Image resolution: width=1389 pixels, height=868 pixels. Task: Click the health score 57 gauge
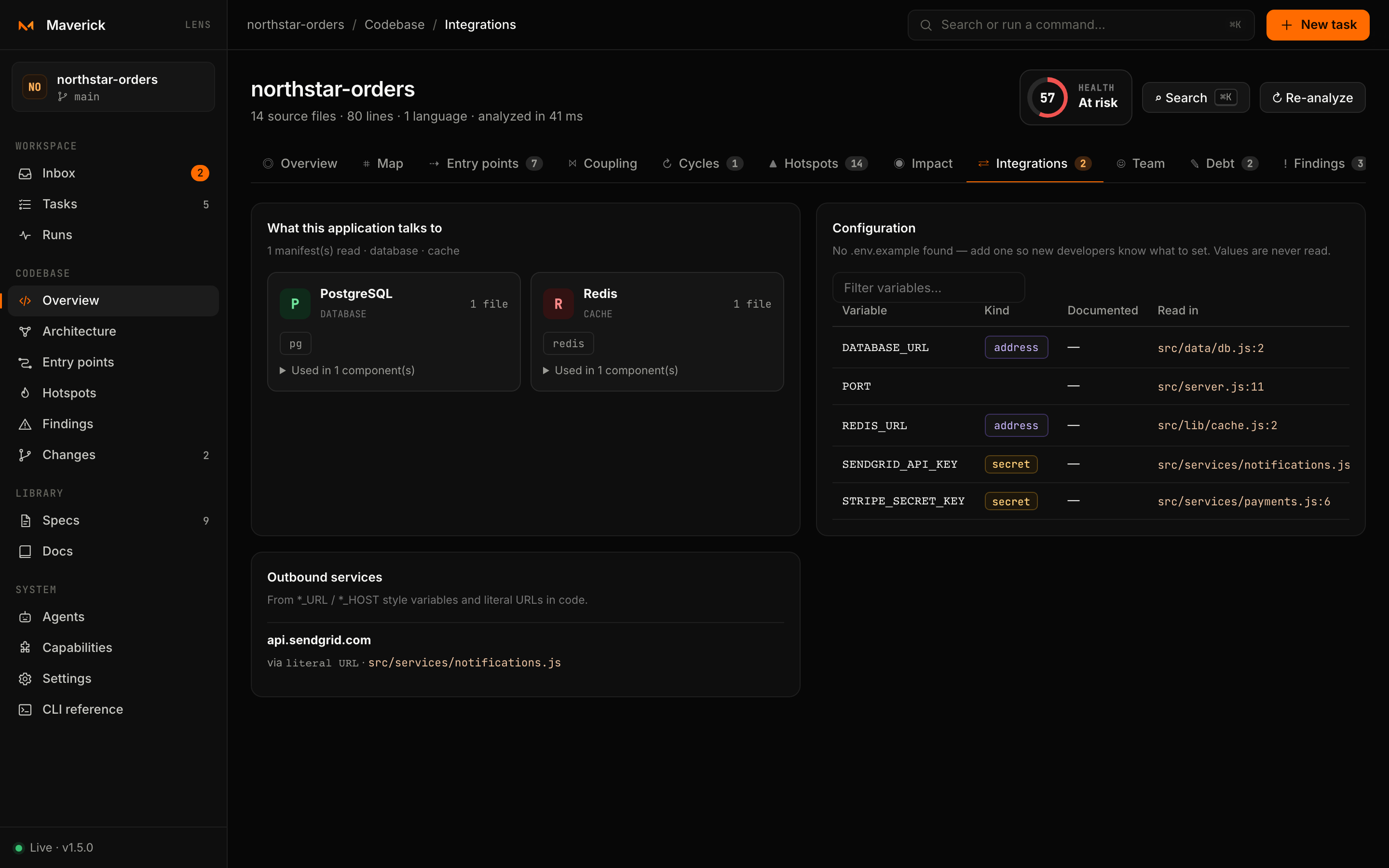pos(1047,97)
